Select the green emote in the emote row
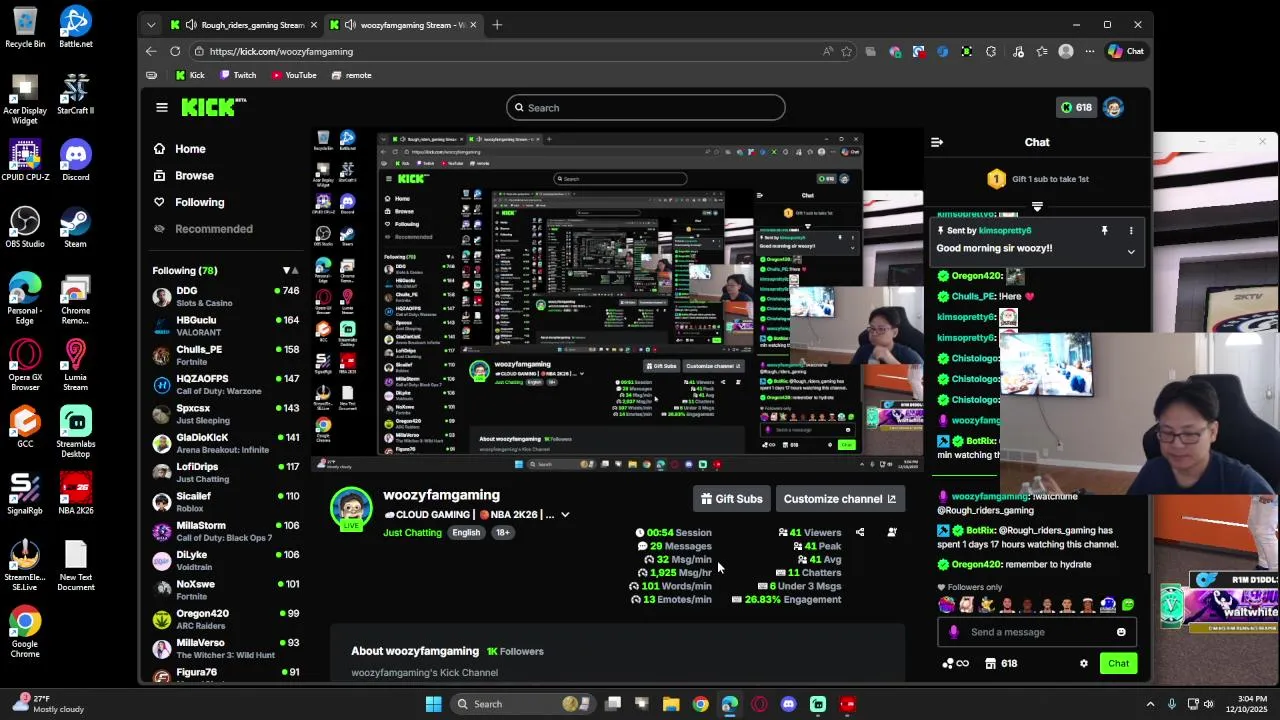This screenshot has height=720, width=1280. point(1128,605)
